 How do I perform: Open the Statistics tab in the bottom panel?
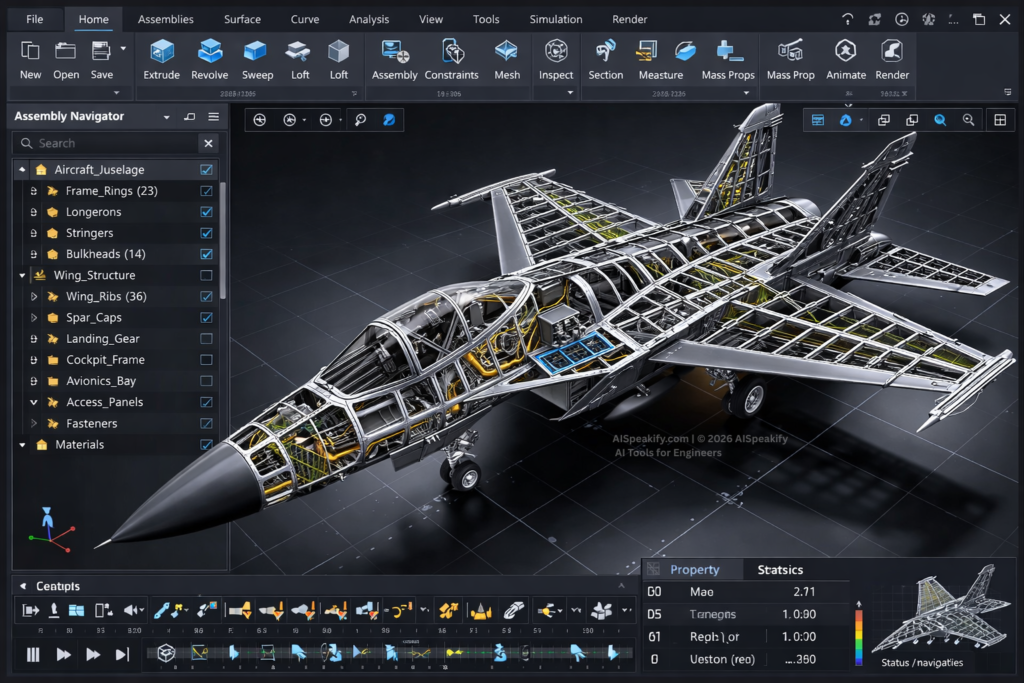pyautogui.click(x=779, y=568)
